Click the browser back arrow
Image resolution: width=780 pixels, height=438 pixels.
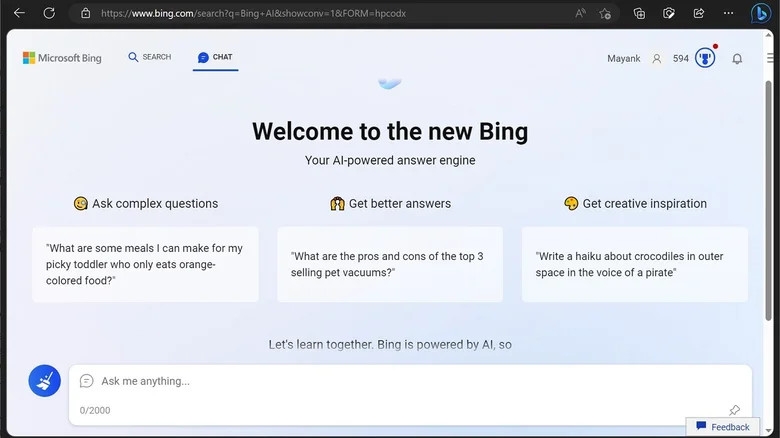pyautogui.click(x=19, y=13)
